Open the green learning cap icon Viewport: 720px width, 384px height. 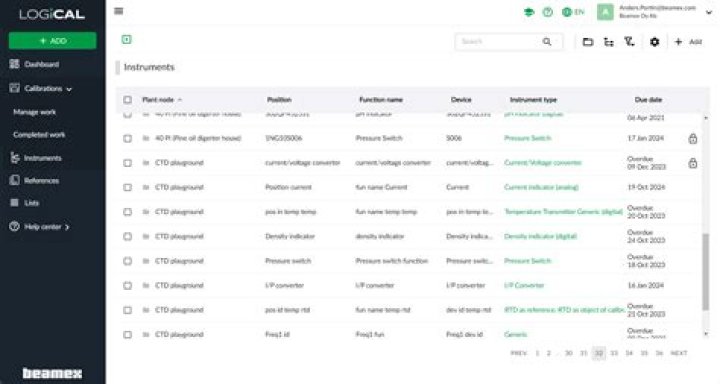pyautogui.click(x=529, y=12)
